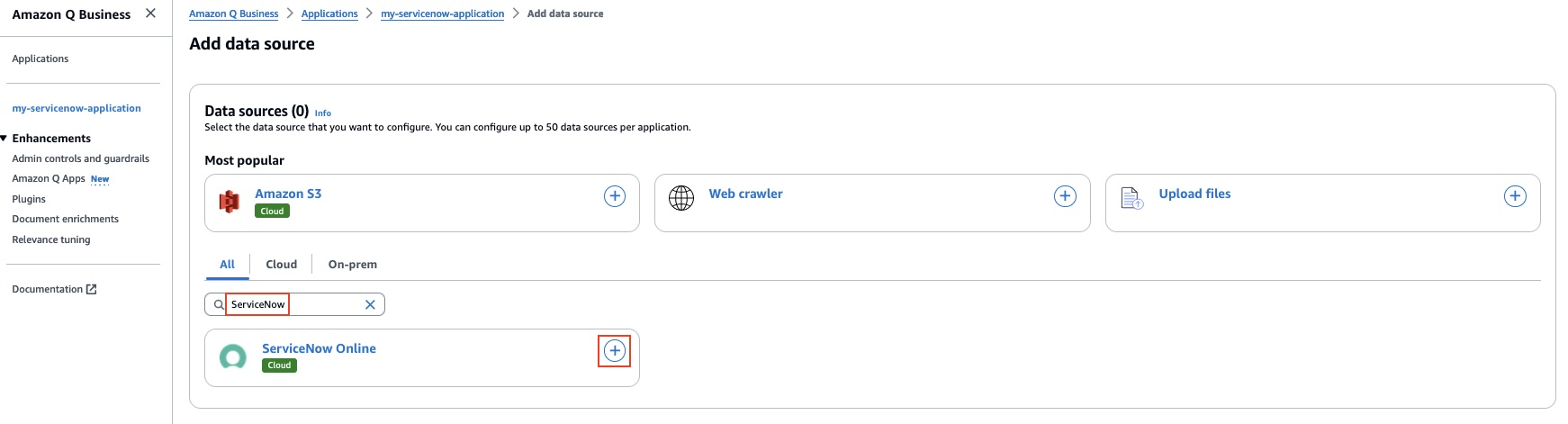The height and width of the screenshot is (424, 1568).
Task: Click the Web crawler plus icon
Action: click(1065, 196)
